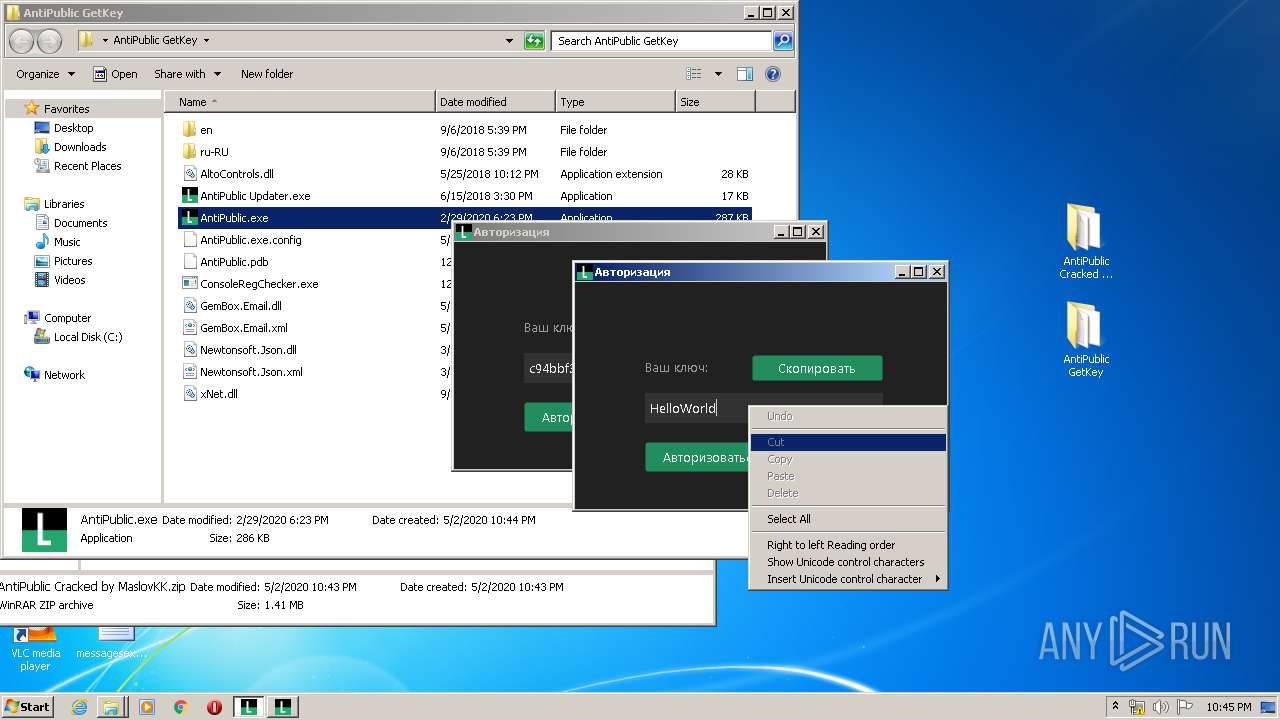Click the Авторизоваться button in front window
Viewport: 1280px width, 720px height.
click(x=697, y=457)
